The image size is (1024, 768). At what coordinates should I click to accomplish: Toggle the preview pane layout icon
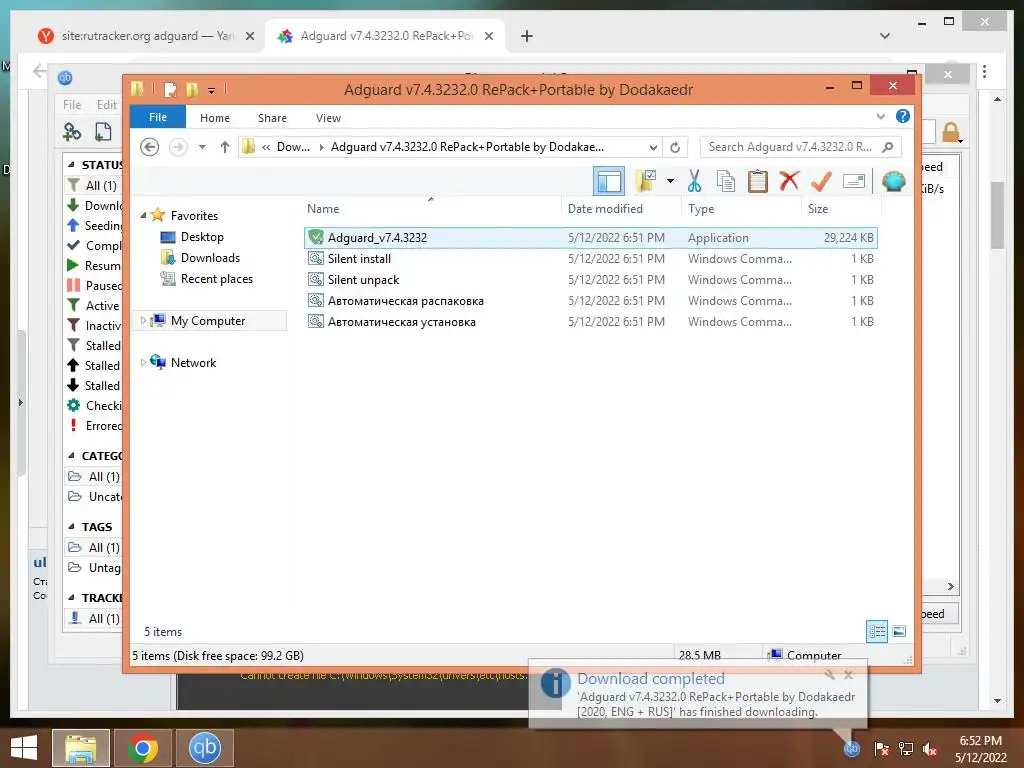pyautogui.click(x=609, y=181)
